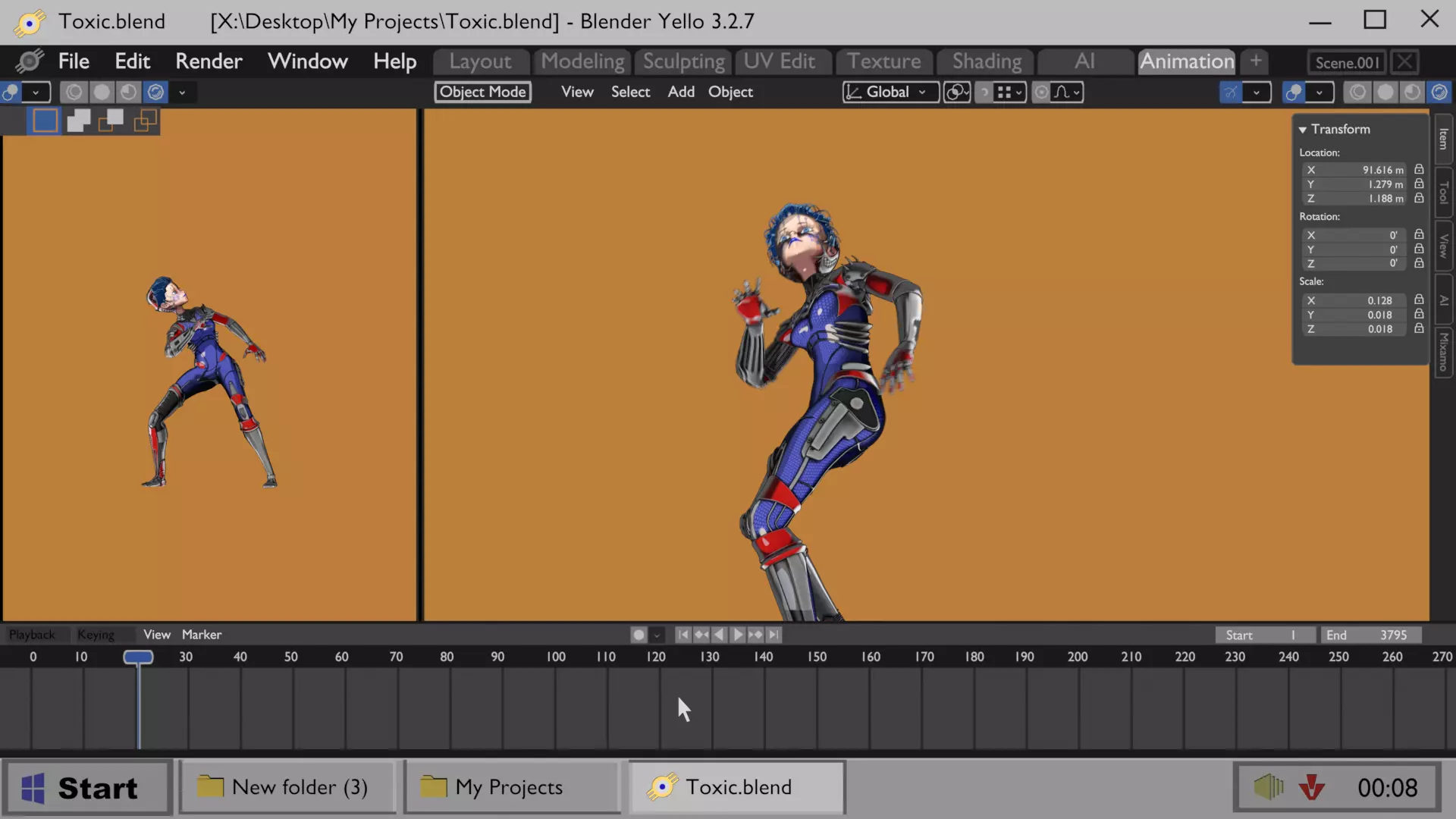Select wireframe shading in left viewport header

coord(74,93)
